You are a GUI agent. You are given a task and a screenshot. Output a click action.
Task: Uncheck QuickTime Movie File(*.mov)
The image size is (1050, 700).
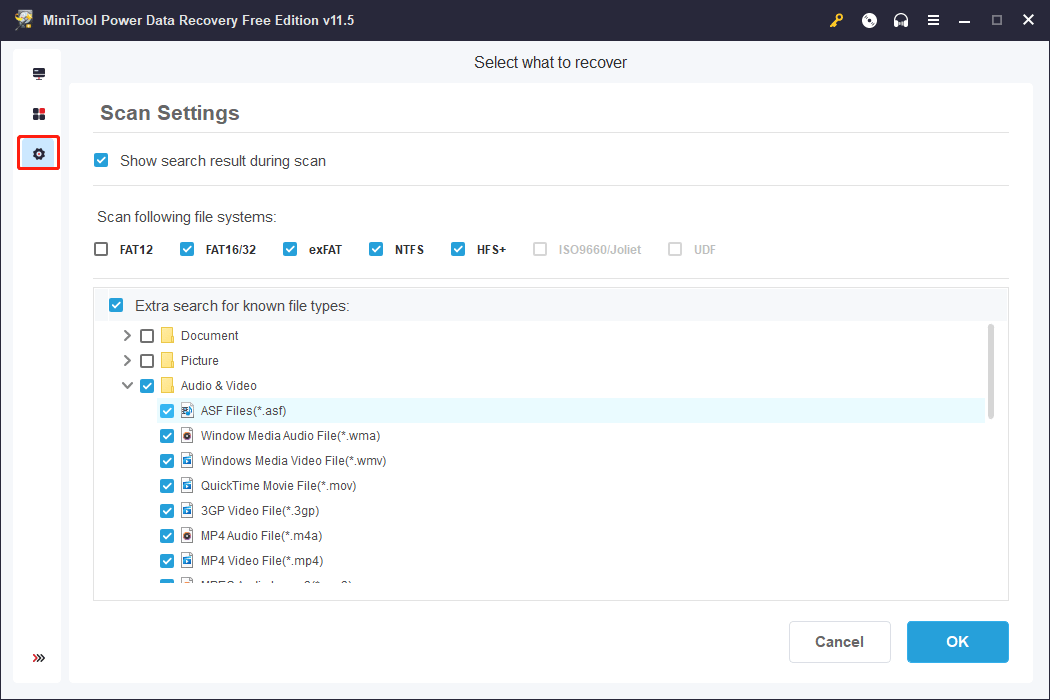point(167,486)
